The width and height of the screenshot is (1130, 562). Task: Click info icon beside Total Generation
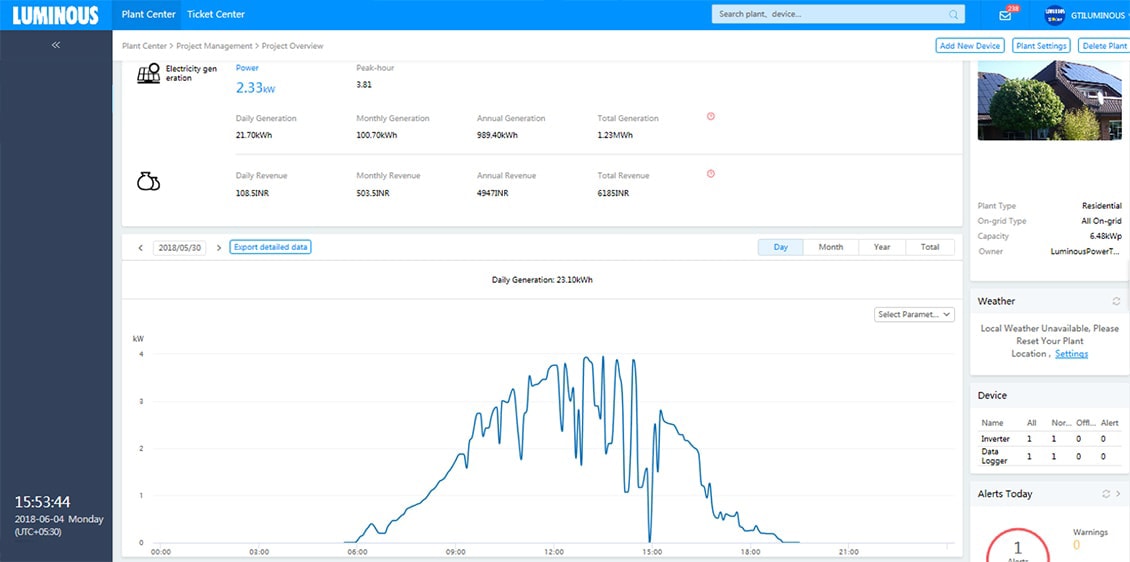[711, 116]
